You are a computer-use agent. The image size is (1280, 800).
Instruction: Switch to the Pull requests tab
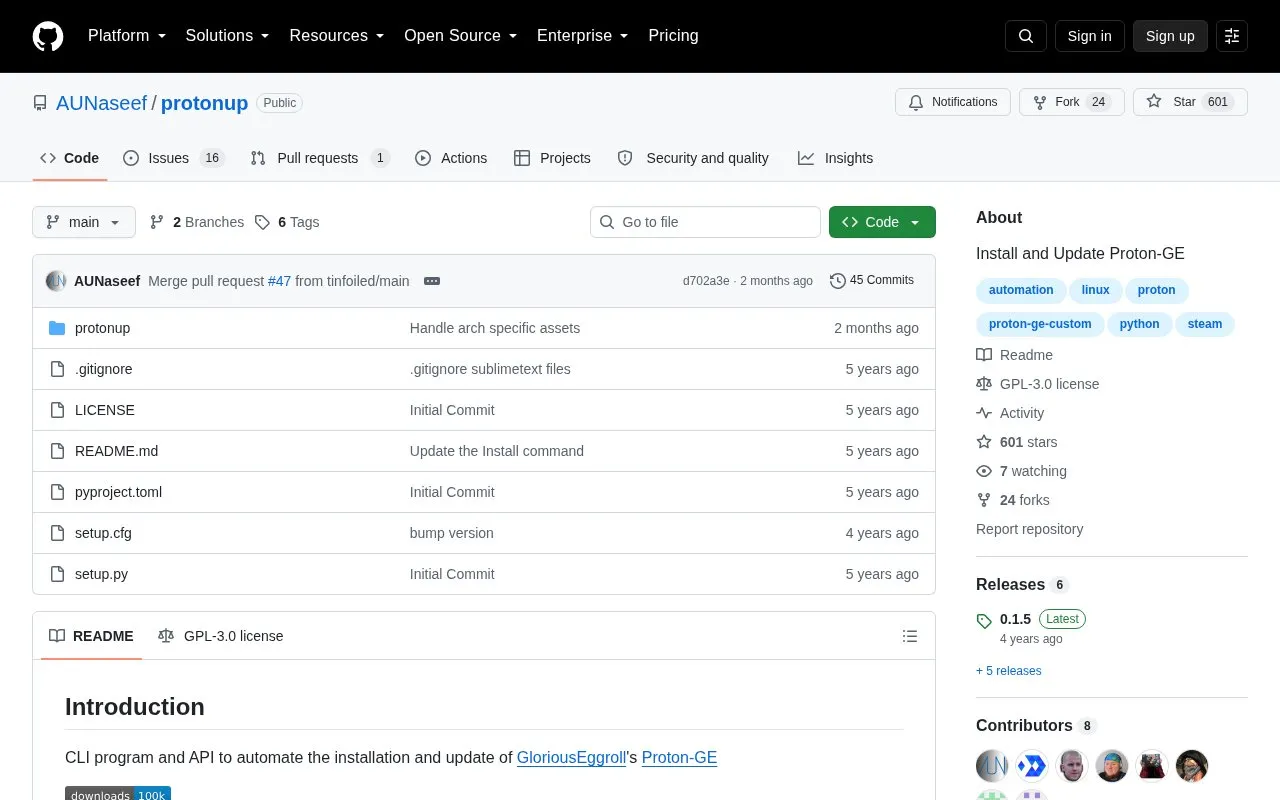319,158
